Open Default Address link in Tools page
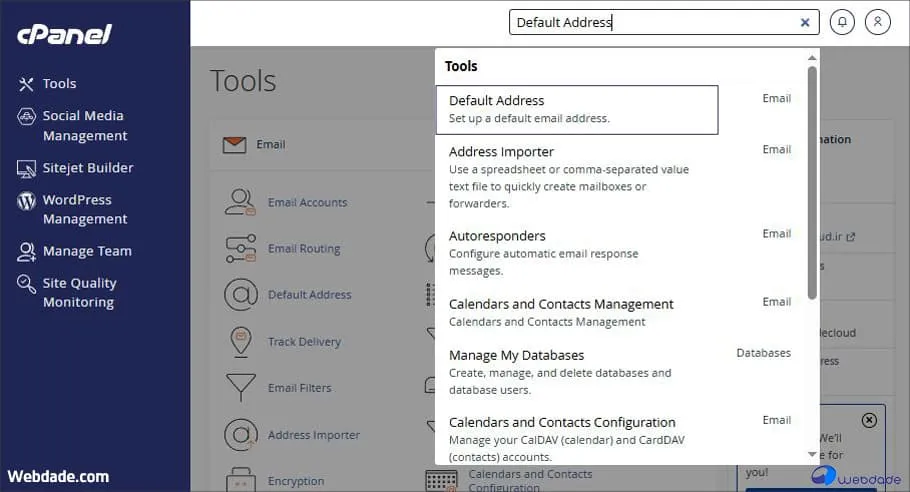 (309, 295)
